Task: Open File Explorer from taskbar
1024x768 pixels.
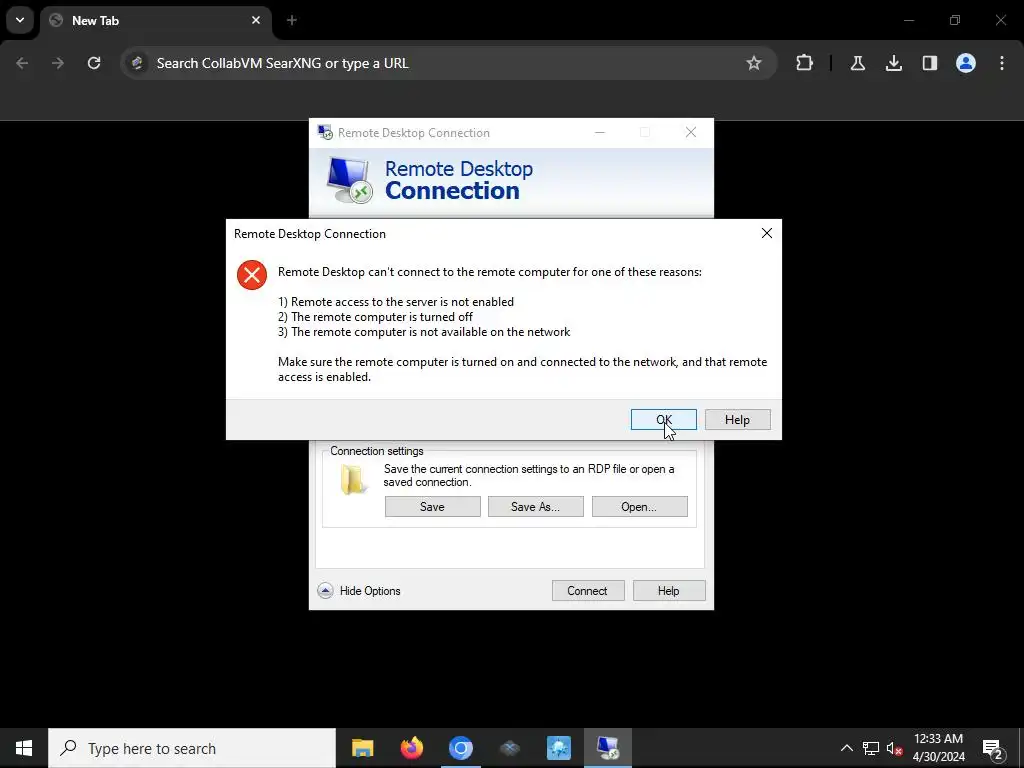Action: (x=362, y=748)
